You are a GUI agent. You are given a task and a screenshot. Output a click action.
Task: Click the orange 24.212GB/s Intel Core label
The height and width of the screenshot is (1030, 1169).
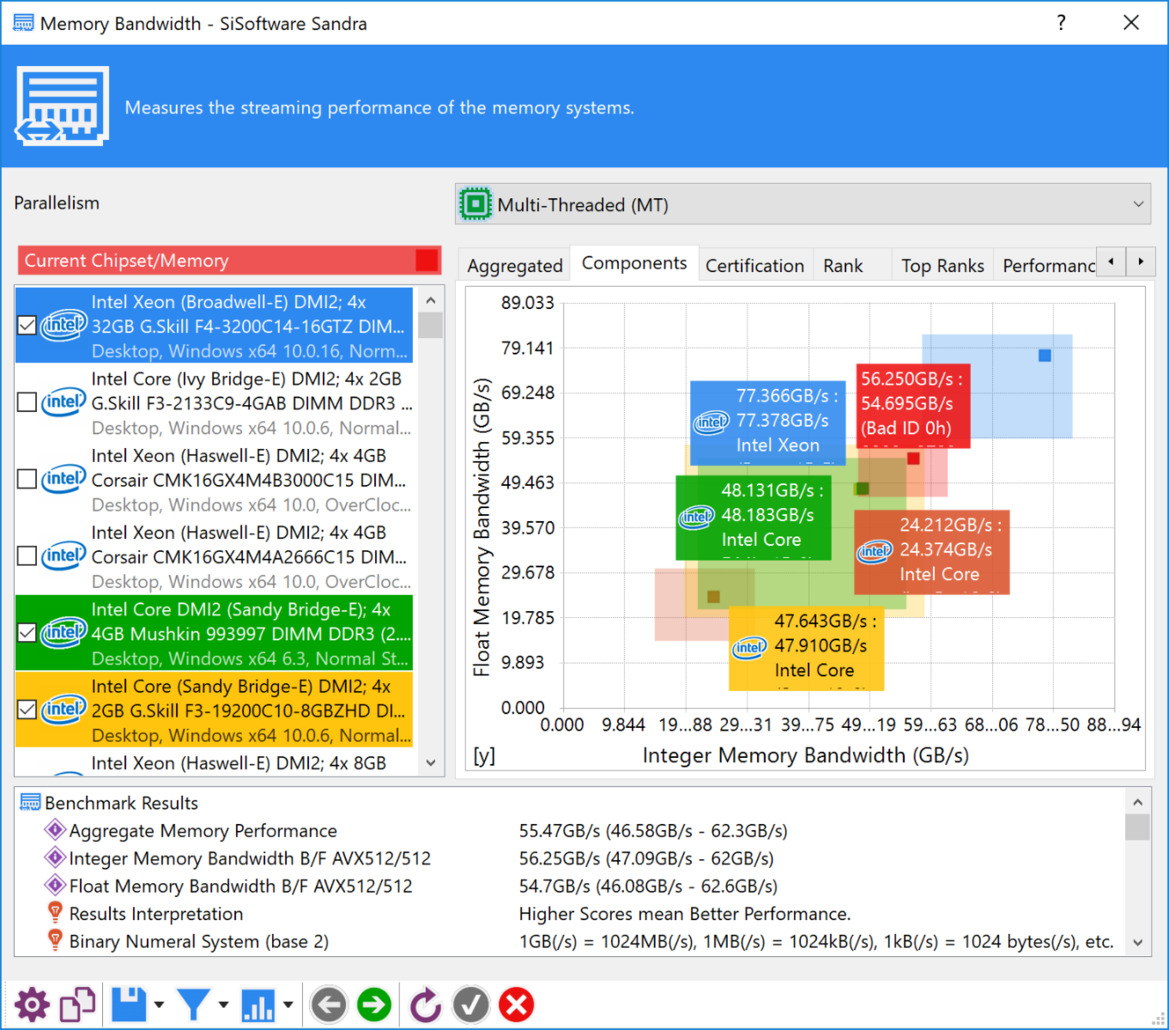(932, 552)
